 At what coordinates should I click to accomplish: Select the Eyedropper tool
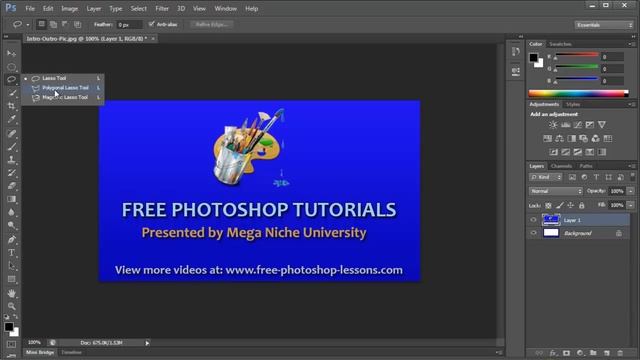click(x=11, y=120)
